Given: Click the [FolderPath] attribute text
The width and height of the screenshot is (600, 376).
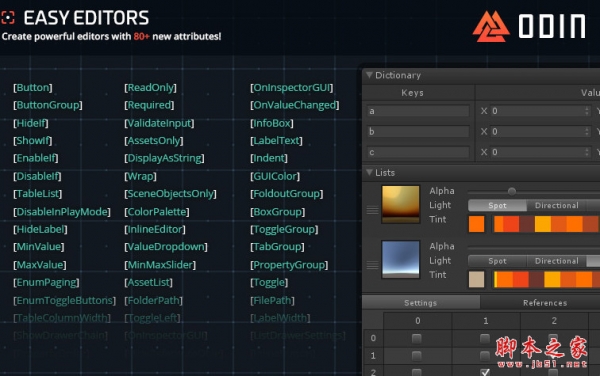Looking at the screenshot, I should (153, 301).
